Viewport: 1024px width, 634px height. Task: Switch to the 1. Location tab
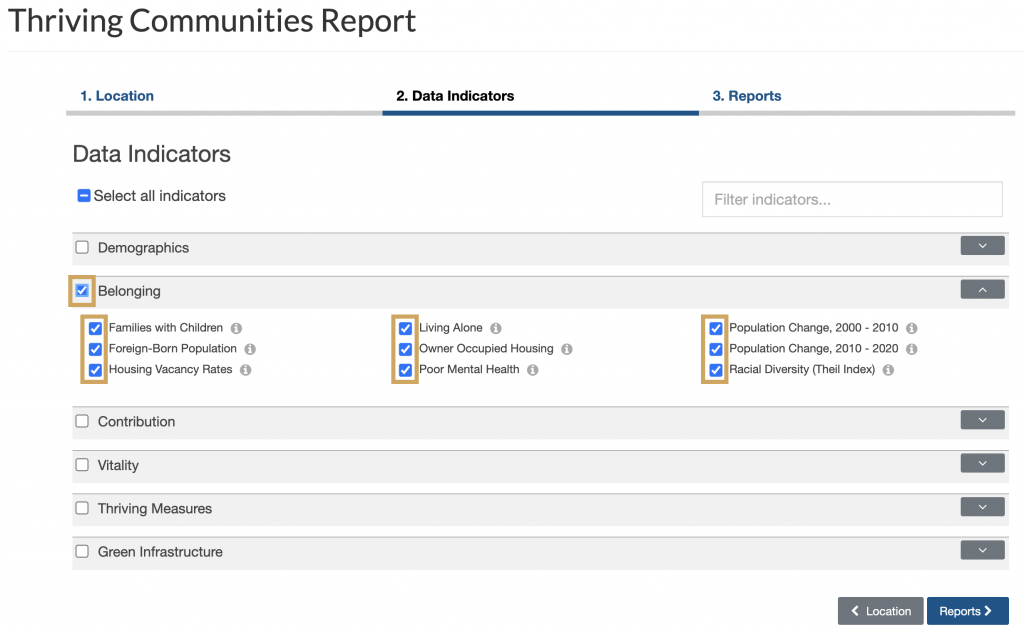117,96
